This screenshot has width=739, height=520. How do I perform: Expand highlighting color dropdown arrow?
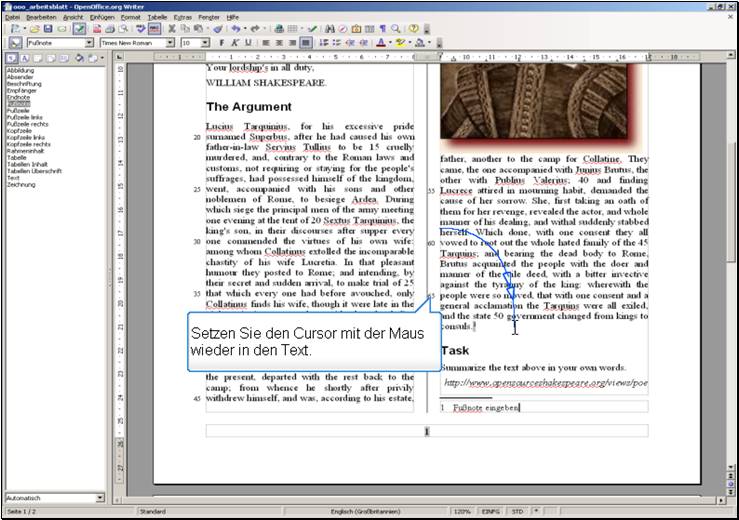click(410, 43)
